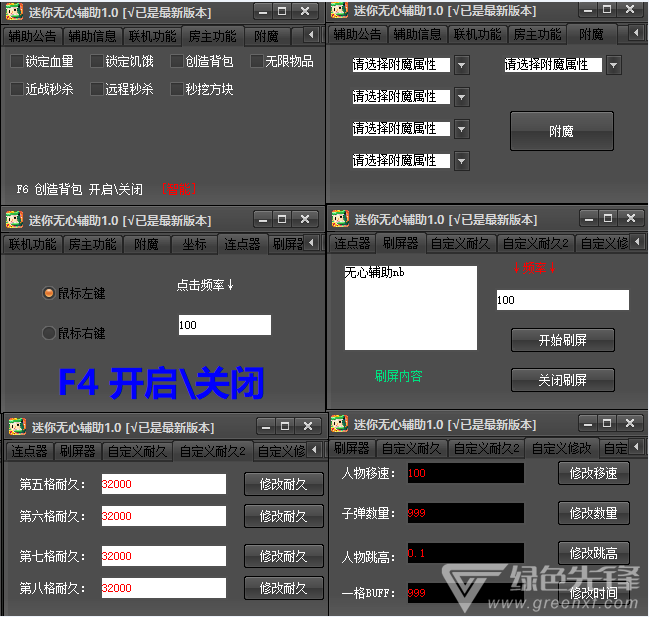649x617 pixels.
Task: Click tab-scroll arrow in the 第五格耐久 window
Action: click(x=314, y=449)
